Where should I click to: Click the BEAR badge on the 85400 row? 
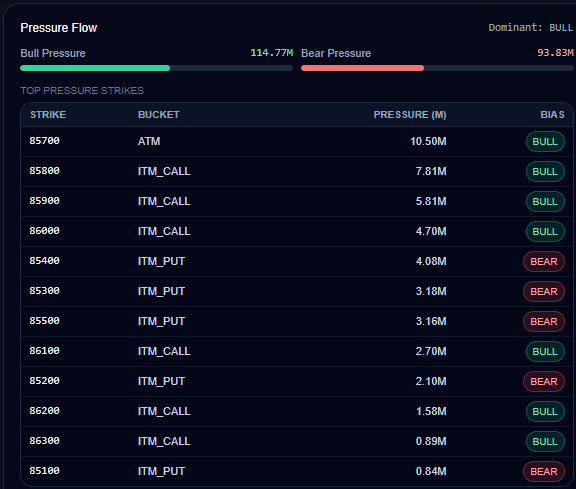click(544, 262)
